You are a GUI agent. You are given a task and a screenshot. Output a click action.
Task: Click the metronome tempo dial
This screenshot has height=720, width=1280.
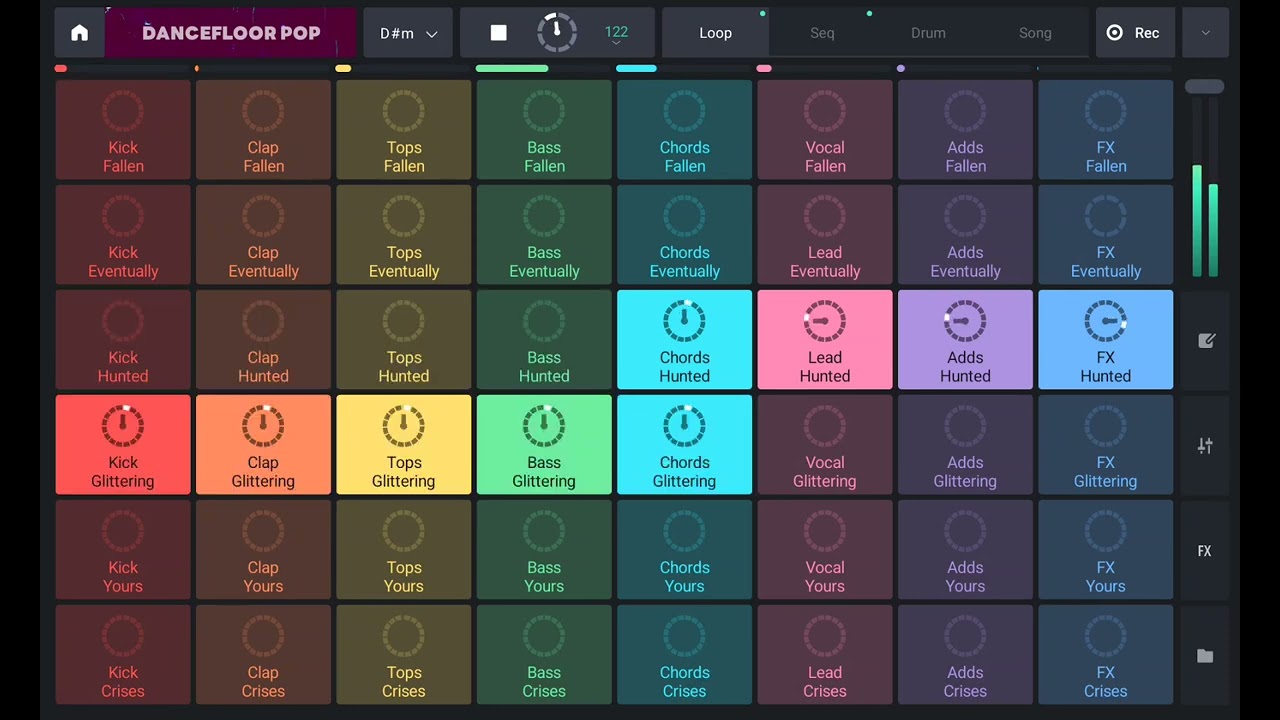pos(557,33)
